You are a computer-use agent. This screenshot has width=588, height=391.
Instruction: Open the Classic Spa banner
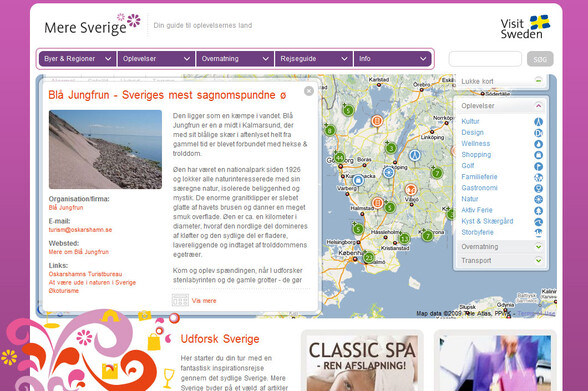(362, 363)
